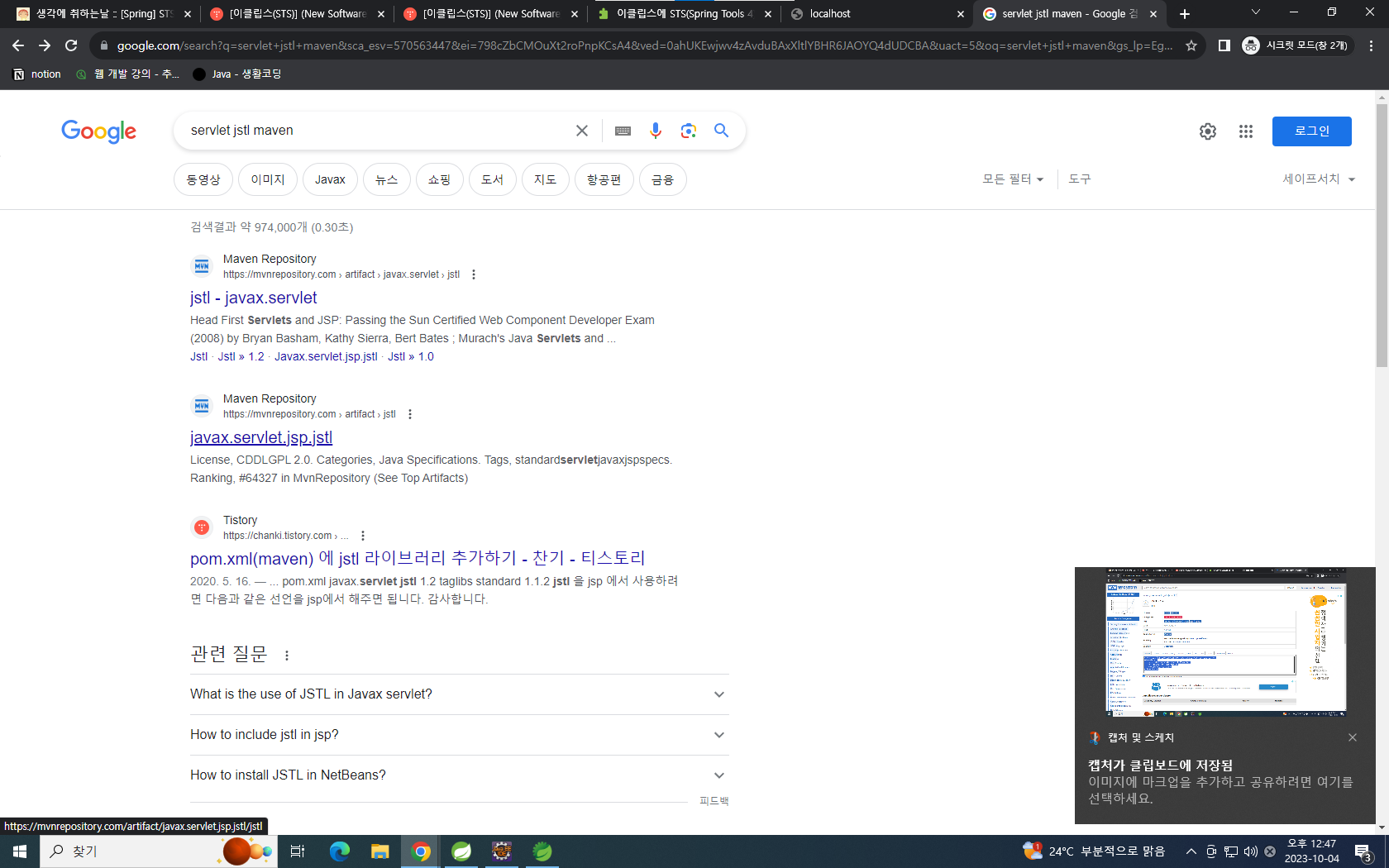Select the 금융 filter chip
This screenshot has height=868, width=1389.
point(663,179)
